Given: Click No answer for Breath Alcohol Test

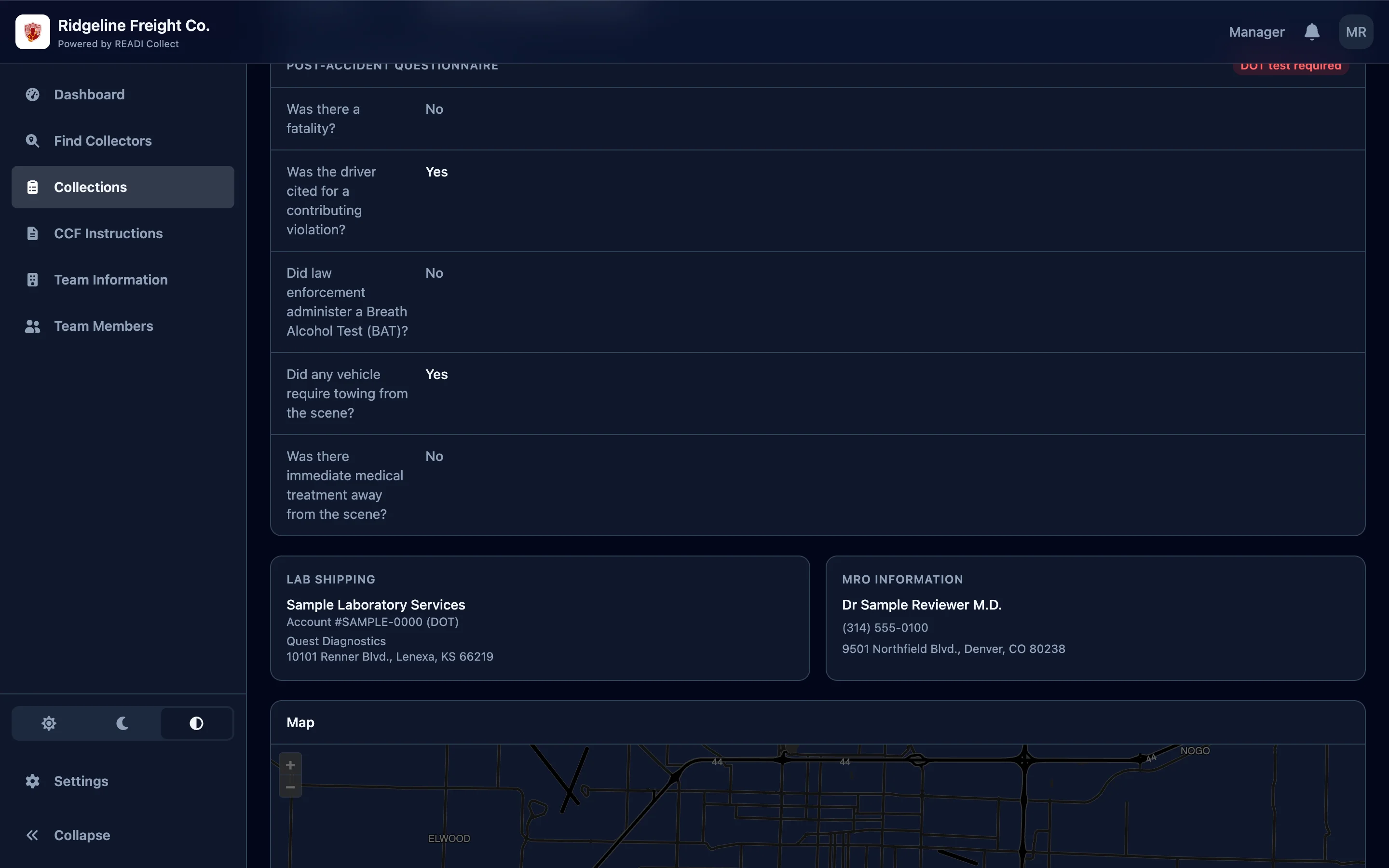Looking at the screenshot, I should point(434,273).
